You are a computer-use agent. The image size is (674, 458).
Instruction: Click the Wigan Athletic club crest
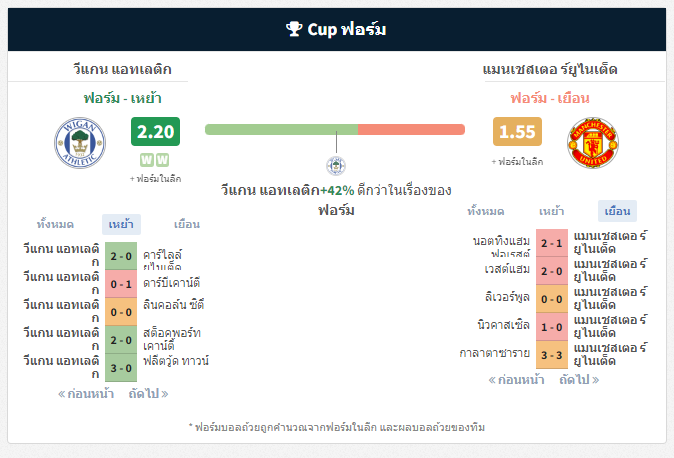[x=80, y=143]
